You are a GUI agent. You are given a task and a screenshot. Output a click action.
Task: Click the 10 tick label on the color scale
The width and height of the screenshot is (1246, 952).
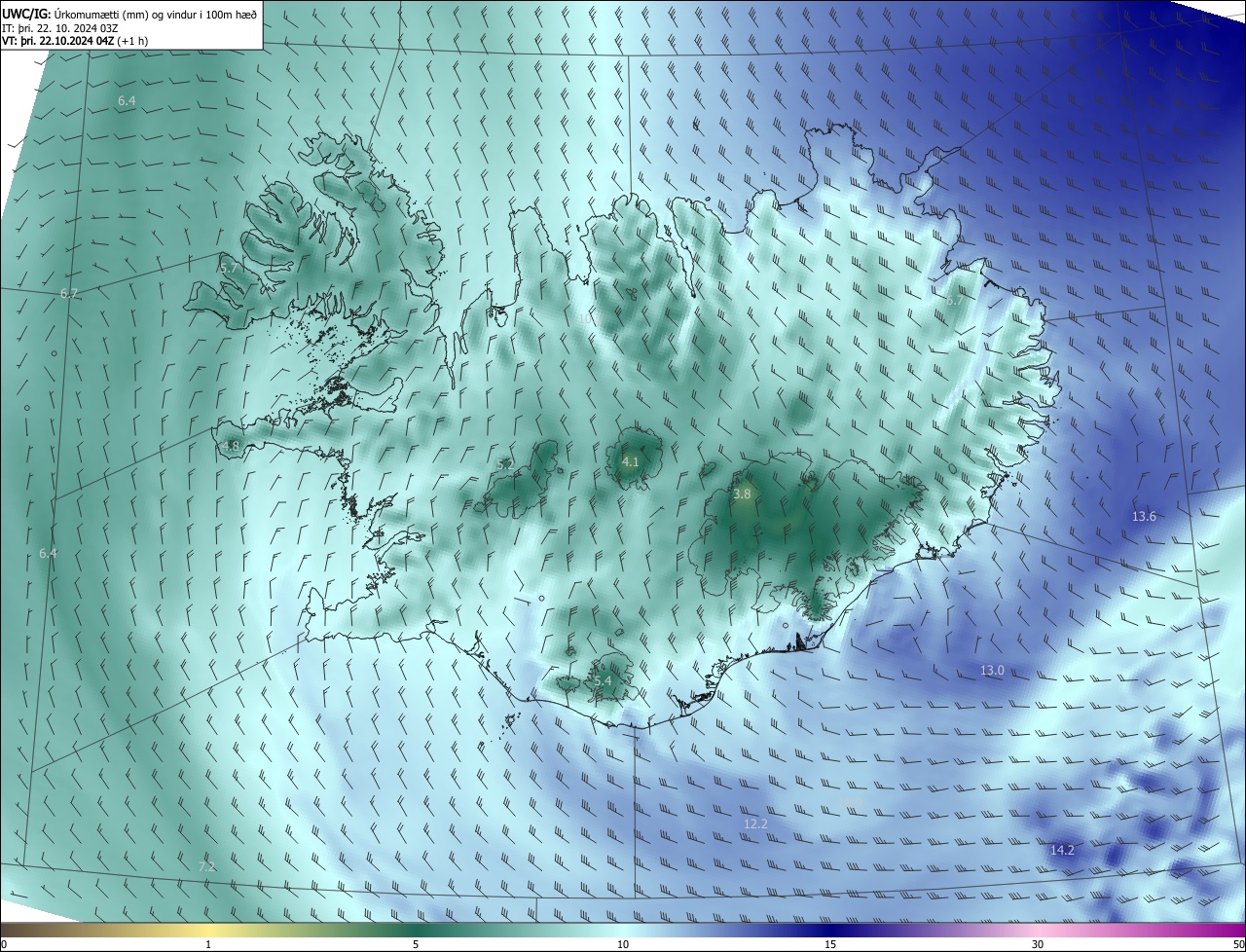[623, 945]
